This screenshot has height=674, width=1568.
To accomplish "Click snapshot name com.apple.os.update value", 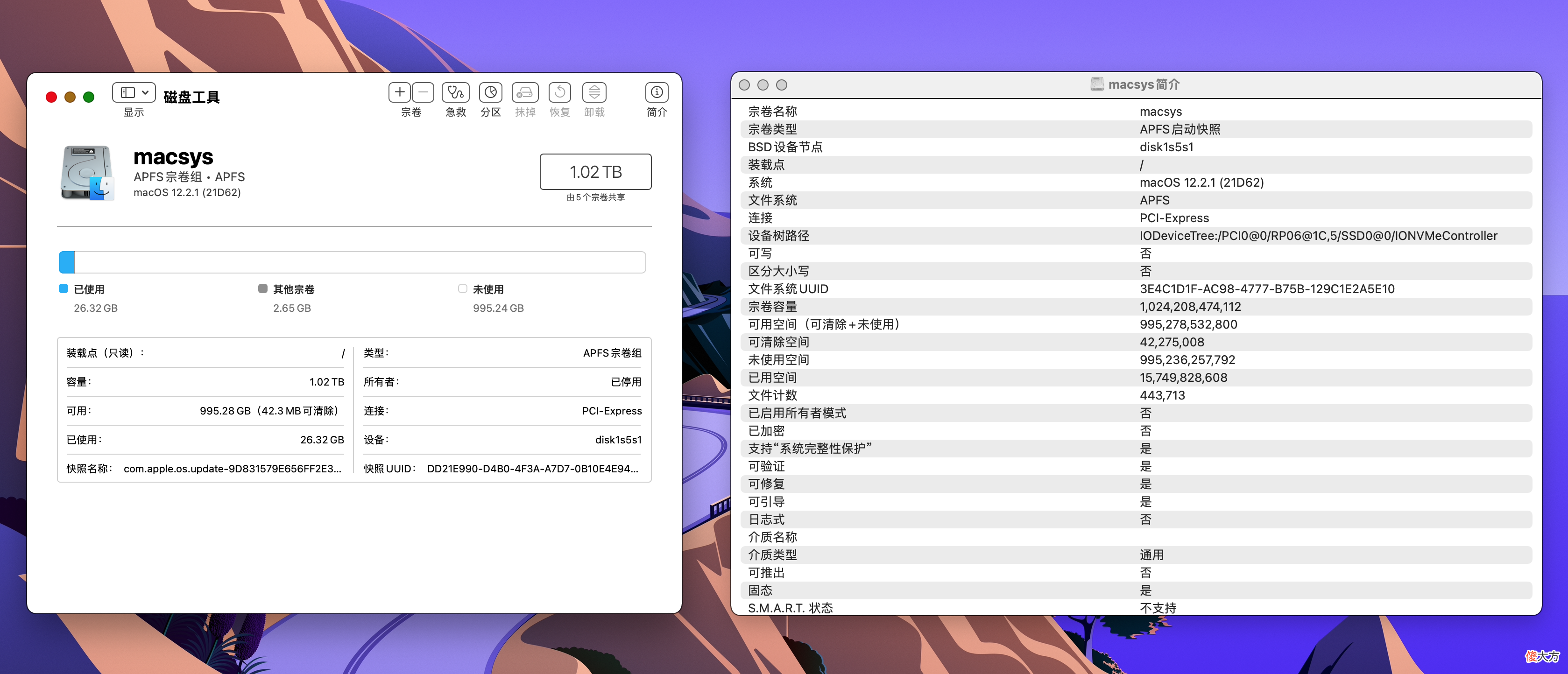I will [x=232, y=469].
